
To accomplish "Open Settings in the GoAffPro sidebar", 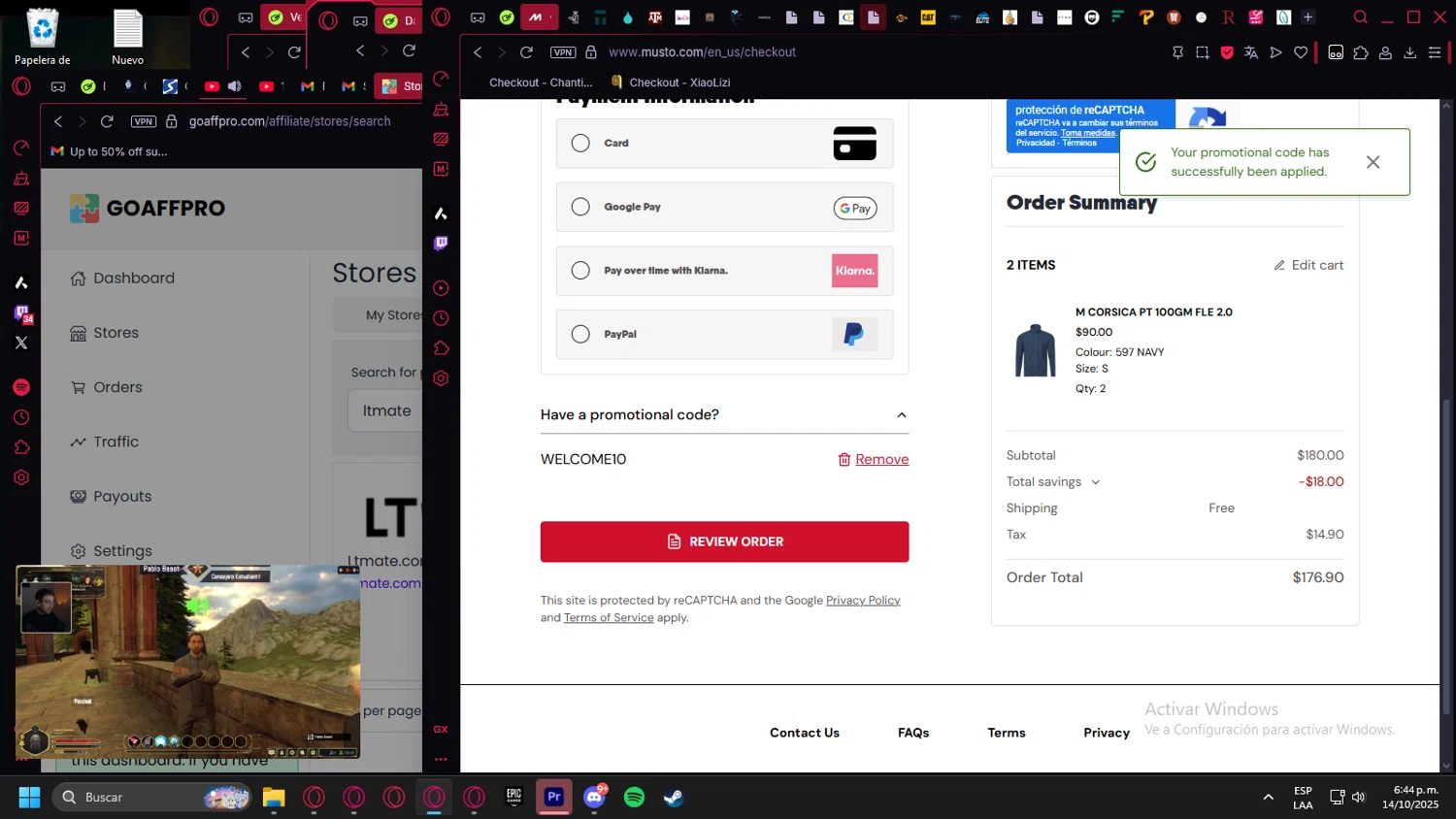I will [111, 551].
